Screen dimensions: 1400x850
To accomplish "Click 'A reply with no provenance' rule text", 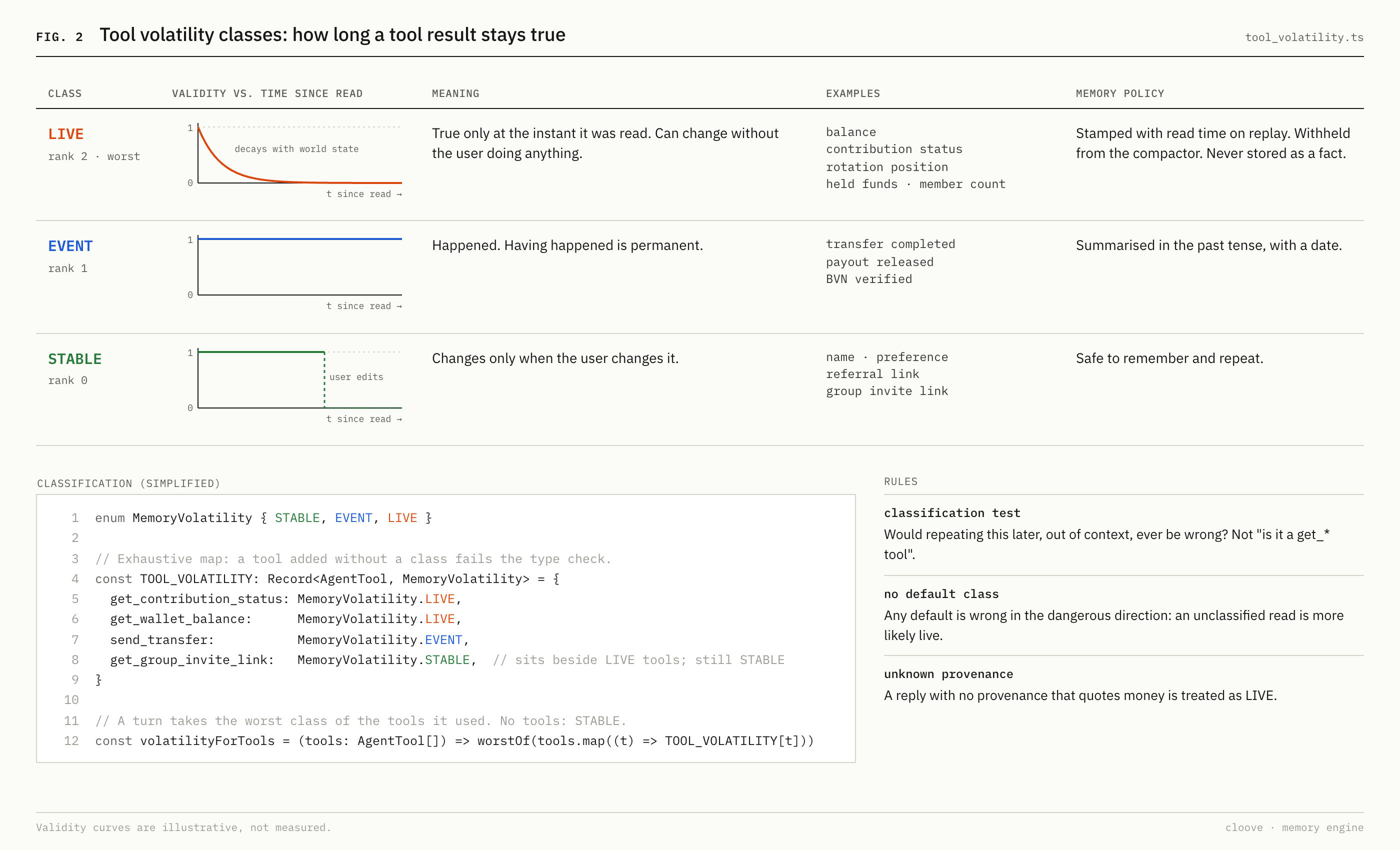I will point(1080,695).
